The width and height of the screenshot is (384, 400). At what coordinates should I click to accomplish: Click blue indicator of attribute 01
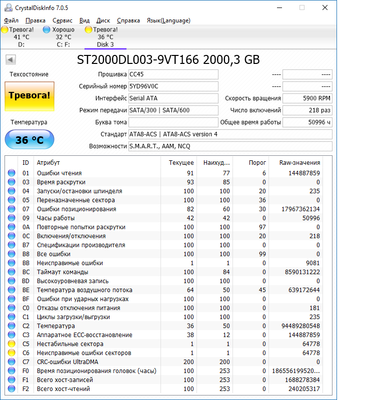click(x=11, y=173)
